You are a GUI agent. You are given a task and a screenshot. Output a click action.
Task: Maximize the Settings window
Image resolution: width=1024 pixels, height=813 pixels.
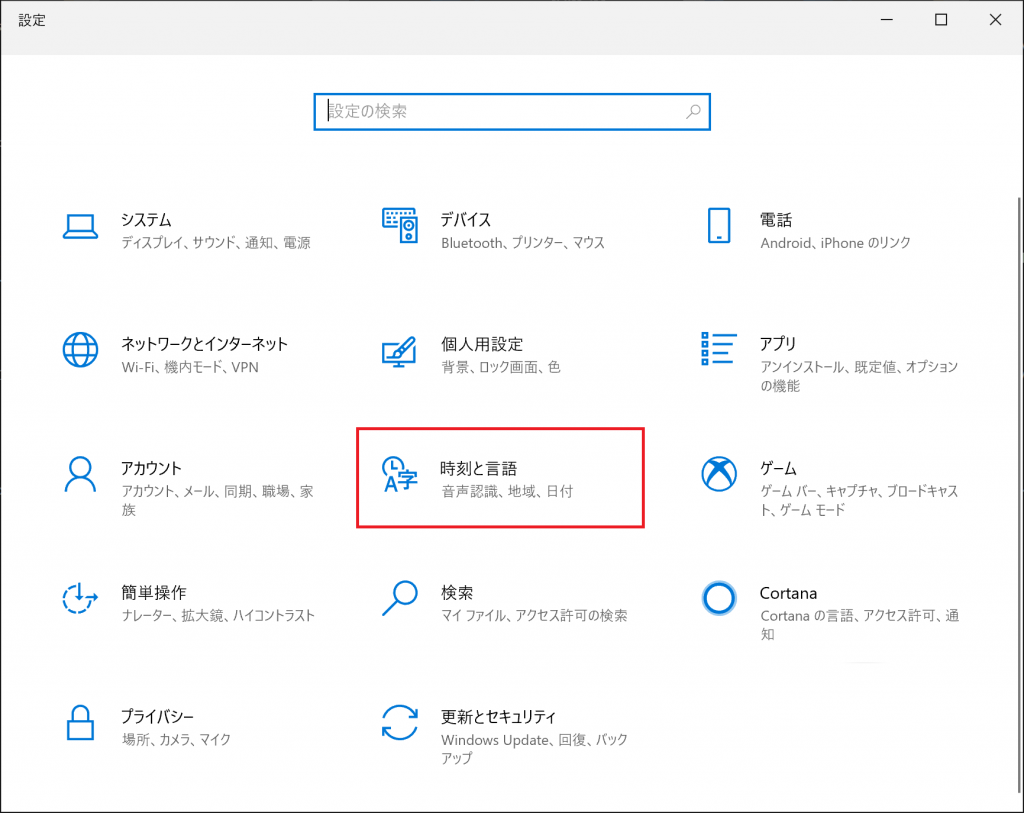click(940, 19)
